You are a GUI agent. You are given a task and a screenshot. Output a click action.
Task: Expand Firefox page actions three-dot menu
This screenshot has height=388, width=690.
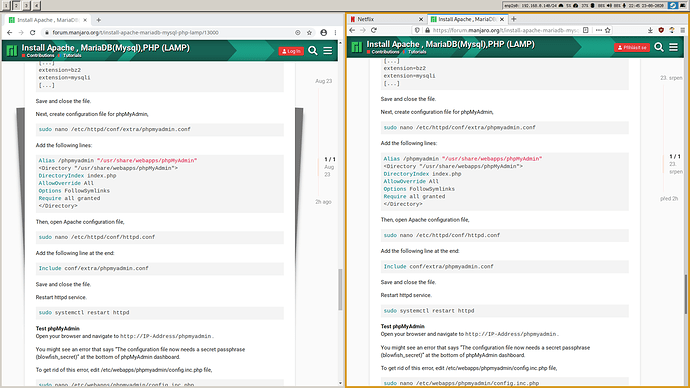click(x=598, y=30)
